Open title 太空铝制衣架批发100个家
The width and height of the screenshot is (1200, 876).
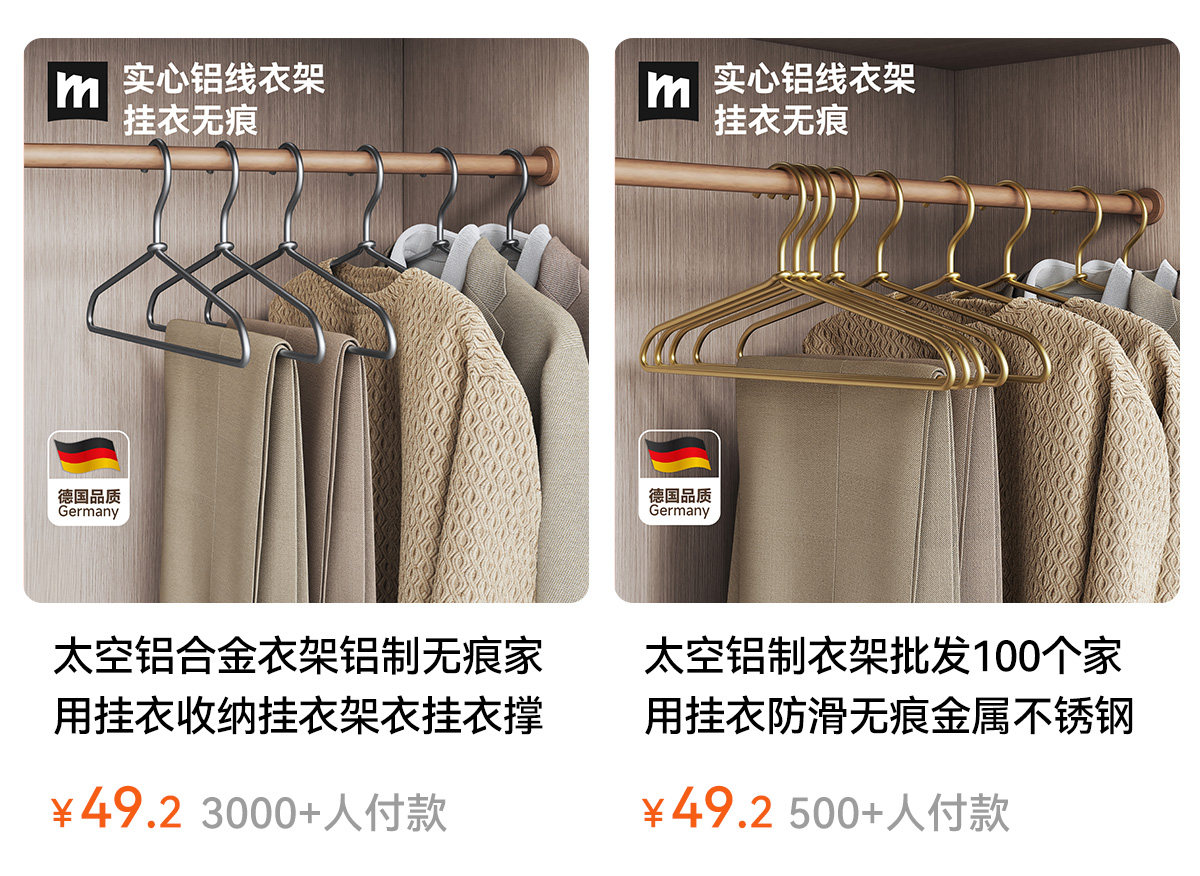point(883,658)
